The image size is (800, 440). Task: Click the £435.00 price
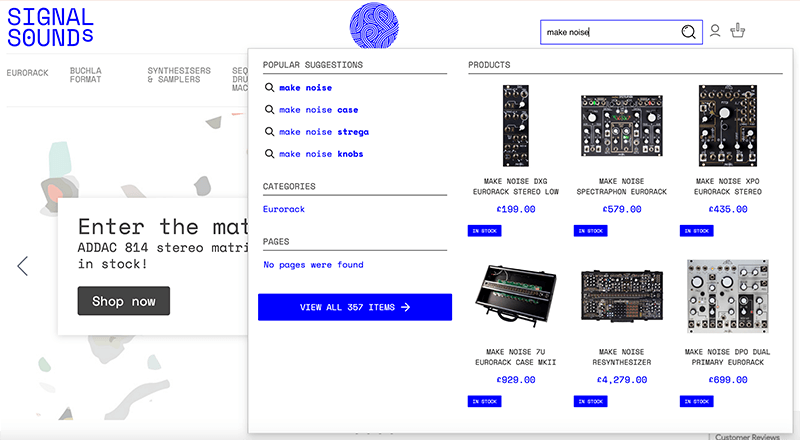click(728, 209)
